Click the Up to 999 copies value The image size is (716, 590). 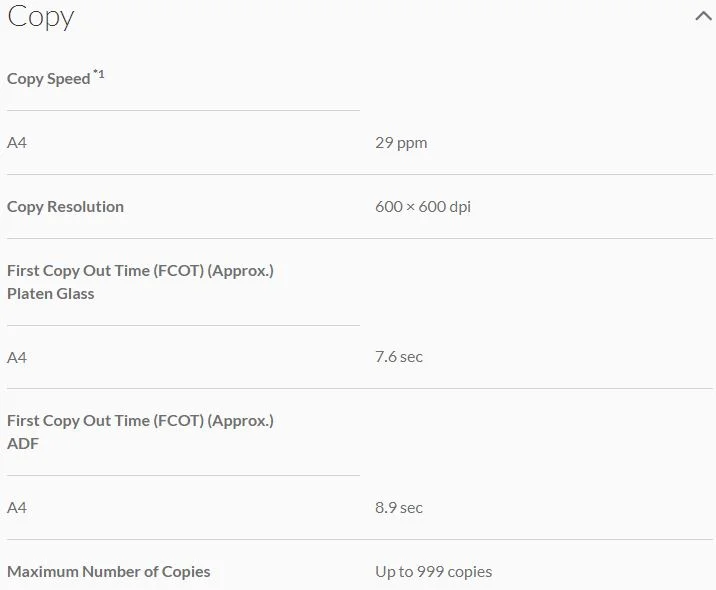click(x=433, y=572)
